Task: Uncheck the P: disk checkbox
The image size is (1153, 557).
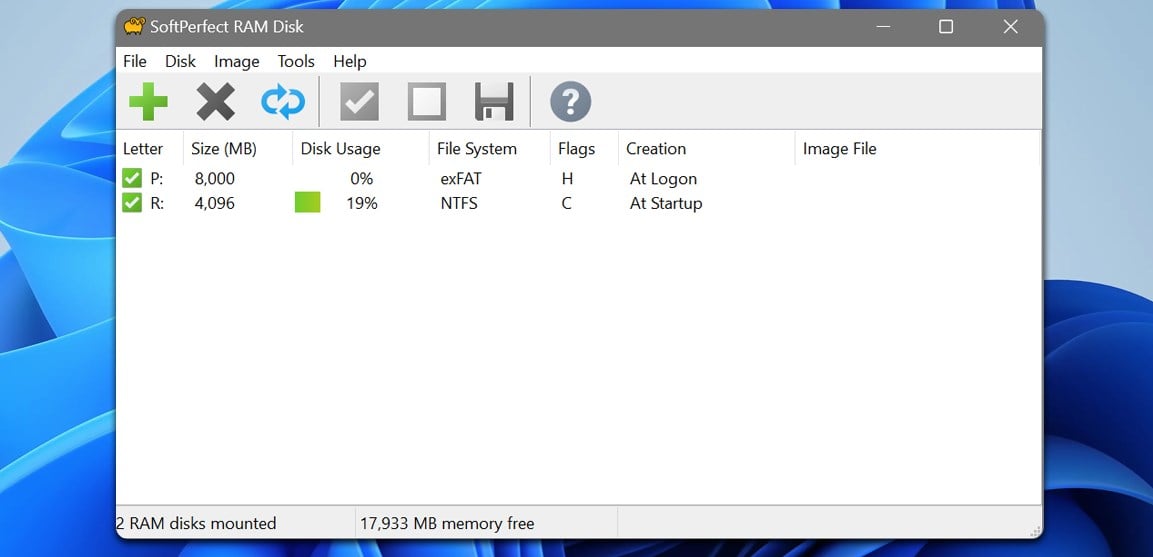Action: click(132, 178)
